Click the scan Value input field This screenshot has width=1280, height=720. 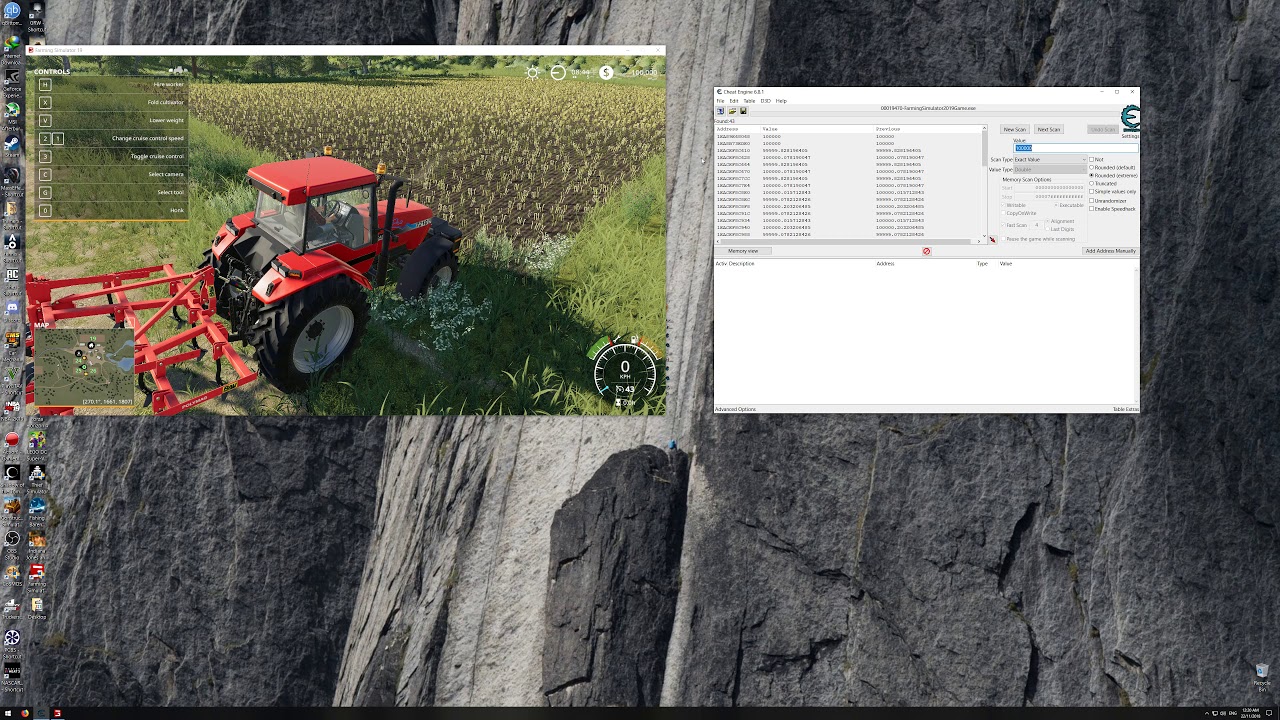(1076, 148)
